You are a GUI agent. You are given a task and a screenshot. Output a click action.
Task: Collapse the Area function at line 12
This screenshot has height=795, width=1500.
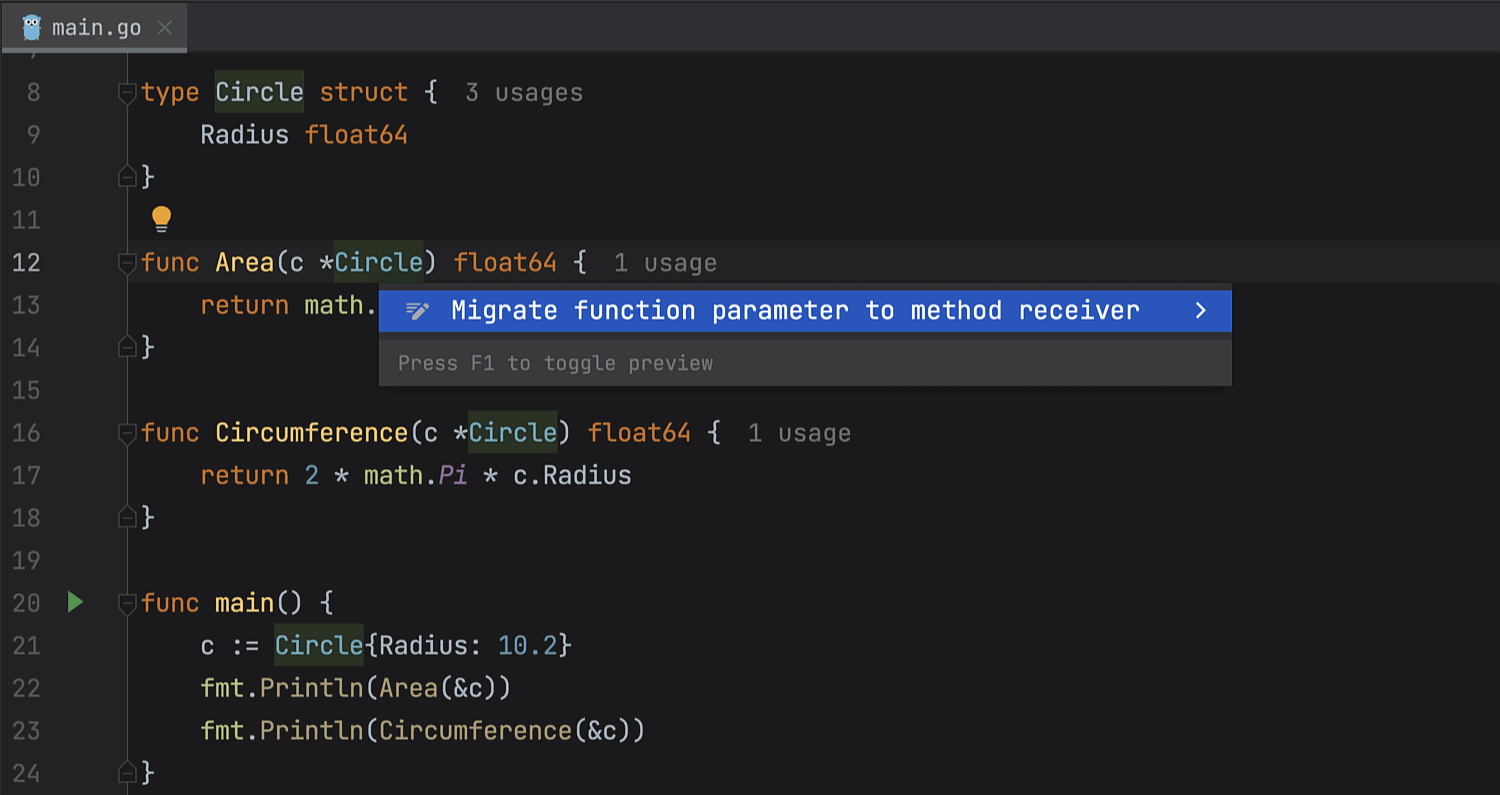pyautogui.click(x=127, y=263)
